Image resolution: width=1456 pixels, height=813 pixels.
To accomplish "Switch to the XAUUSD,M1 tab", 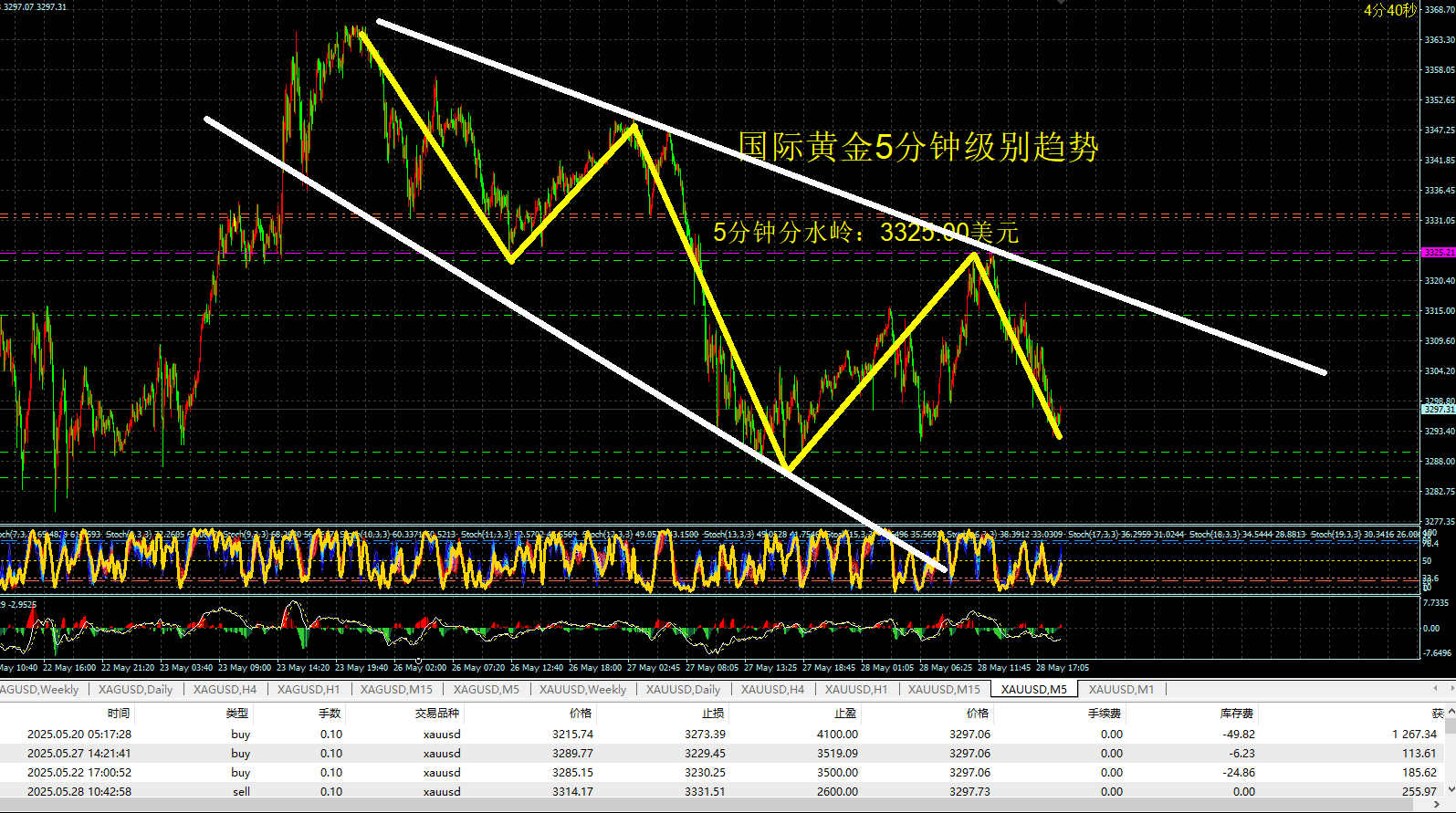I will [1121, 690].
